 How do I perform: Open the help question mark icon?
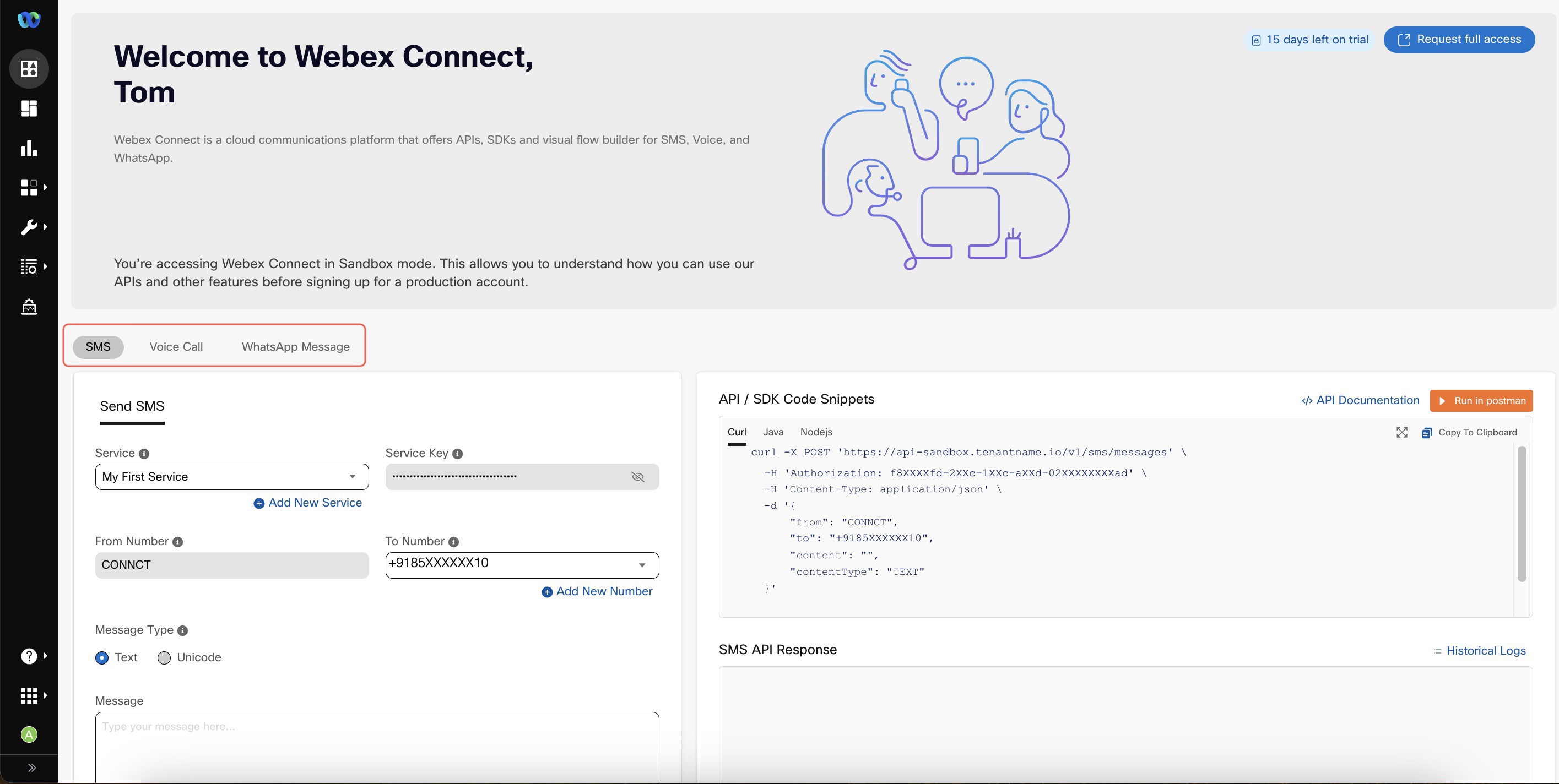point(29,656)
